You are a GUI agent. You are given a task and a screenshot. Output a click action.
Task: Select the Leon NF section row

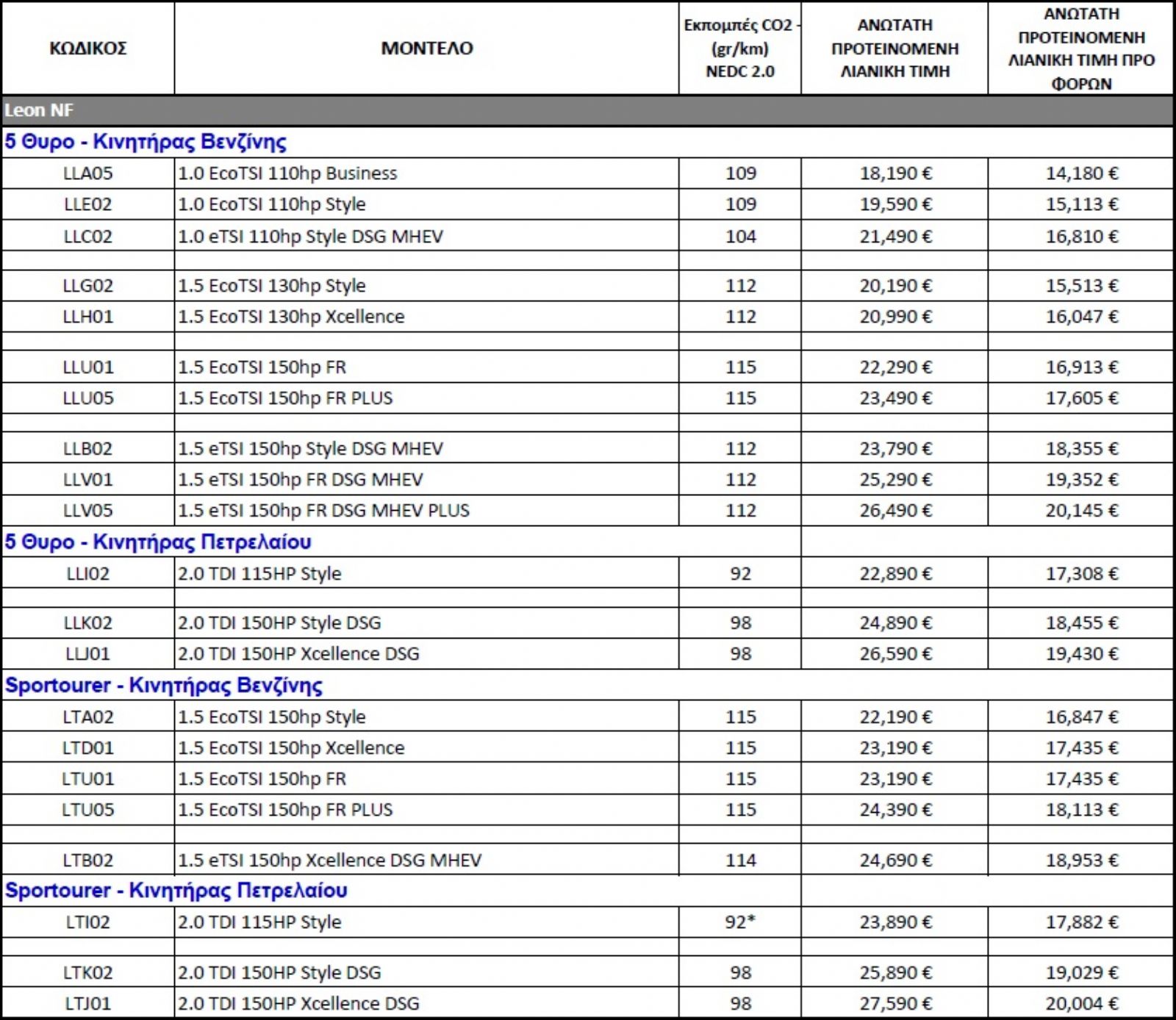pos(587,111)
